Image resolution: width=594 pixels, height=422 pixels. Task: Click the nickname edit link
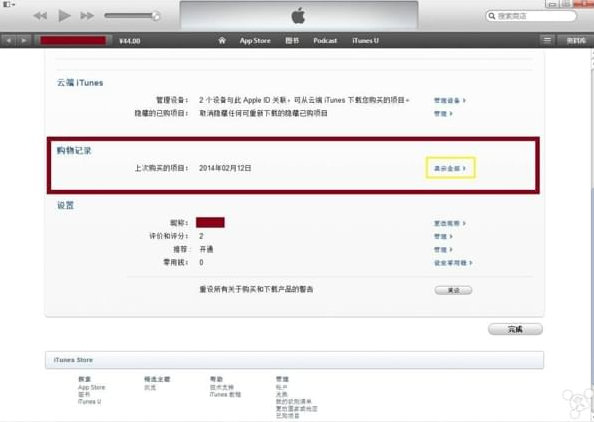pyautogui.click(x=450, y=223)
